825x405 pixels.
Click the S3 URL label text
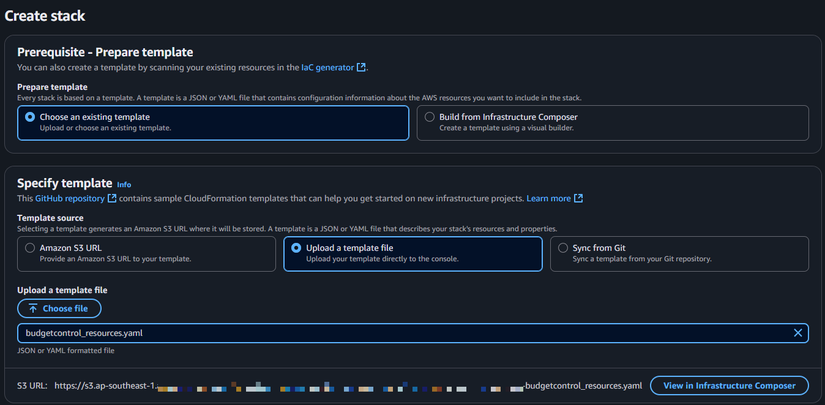click(32, 386)
